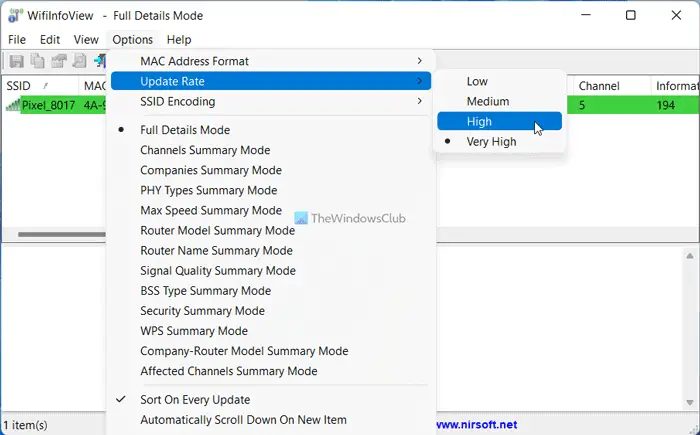
Task: Open the Edit menu
Action: tap(50, 40)
